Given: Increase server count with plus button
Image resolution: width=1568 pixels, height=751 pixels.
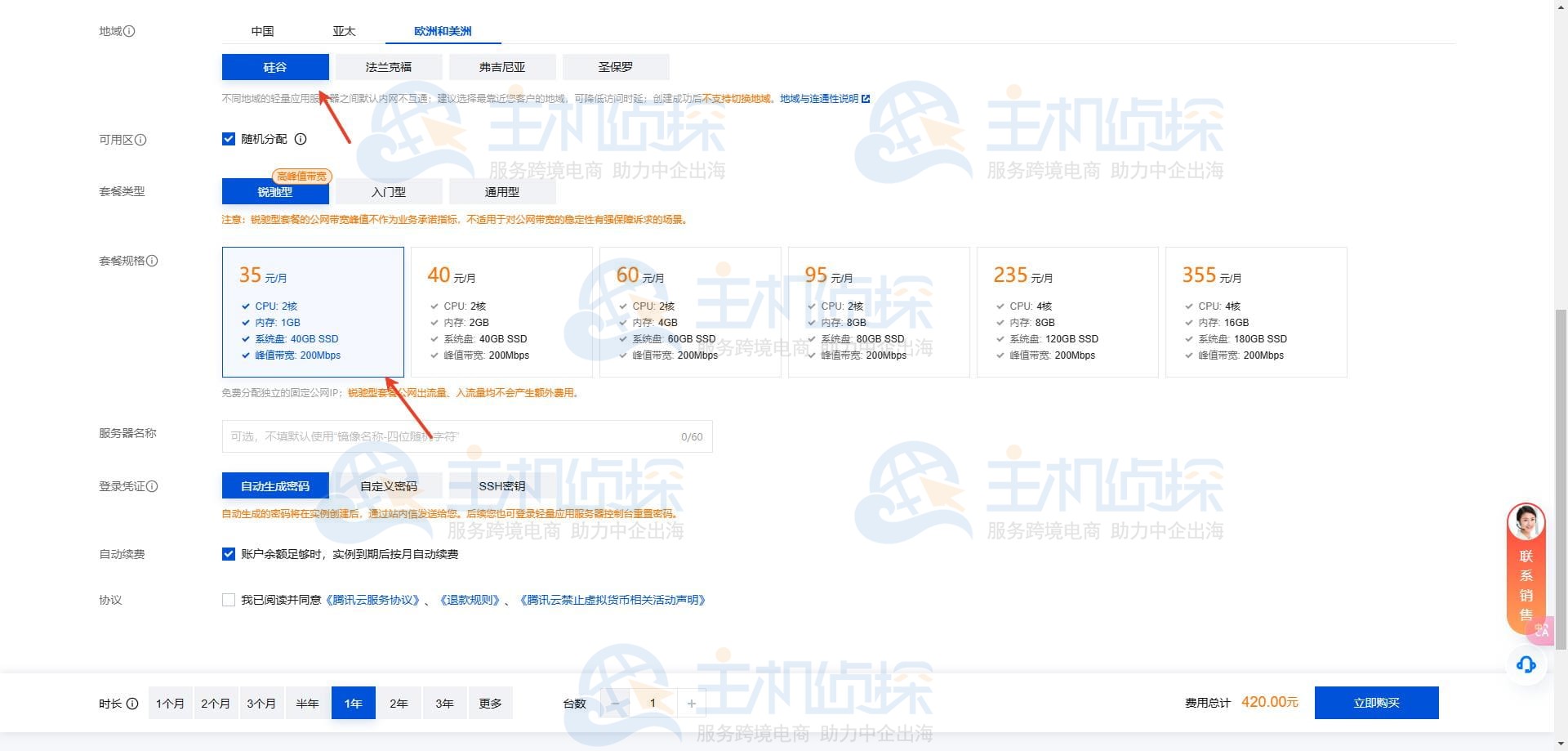Looking at the screenshot, I should [692, 704].
